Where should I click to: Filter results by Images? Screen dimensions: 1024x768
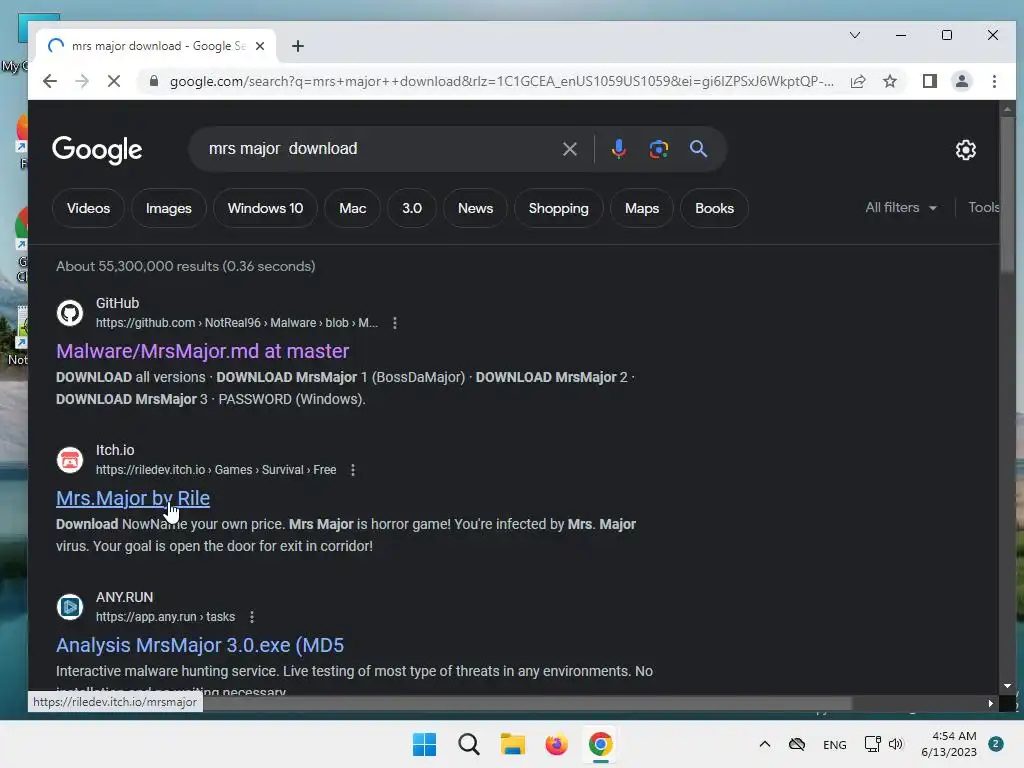pyautogui.click(x=168, y=208)
